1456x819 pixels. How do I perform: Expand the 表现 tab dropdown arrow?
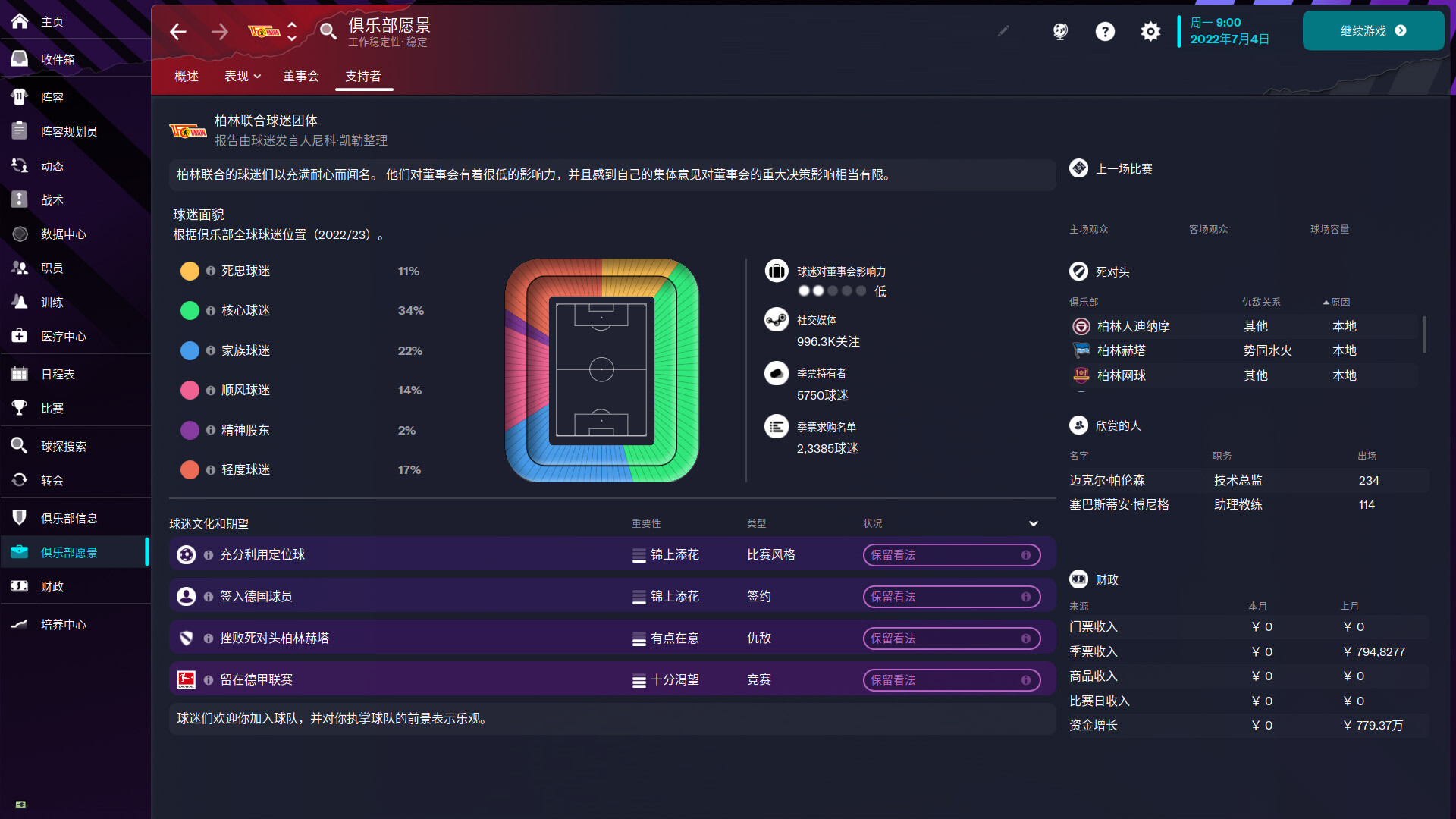[258, 76]
